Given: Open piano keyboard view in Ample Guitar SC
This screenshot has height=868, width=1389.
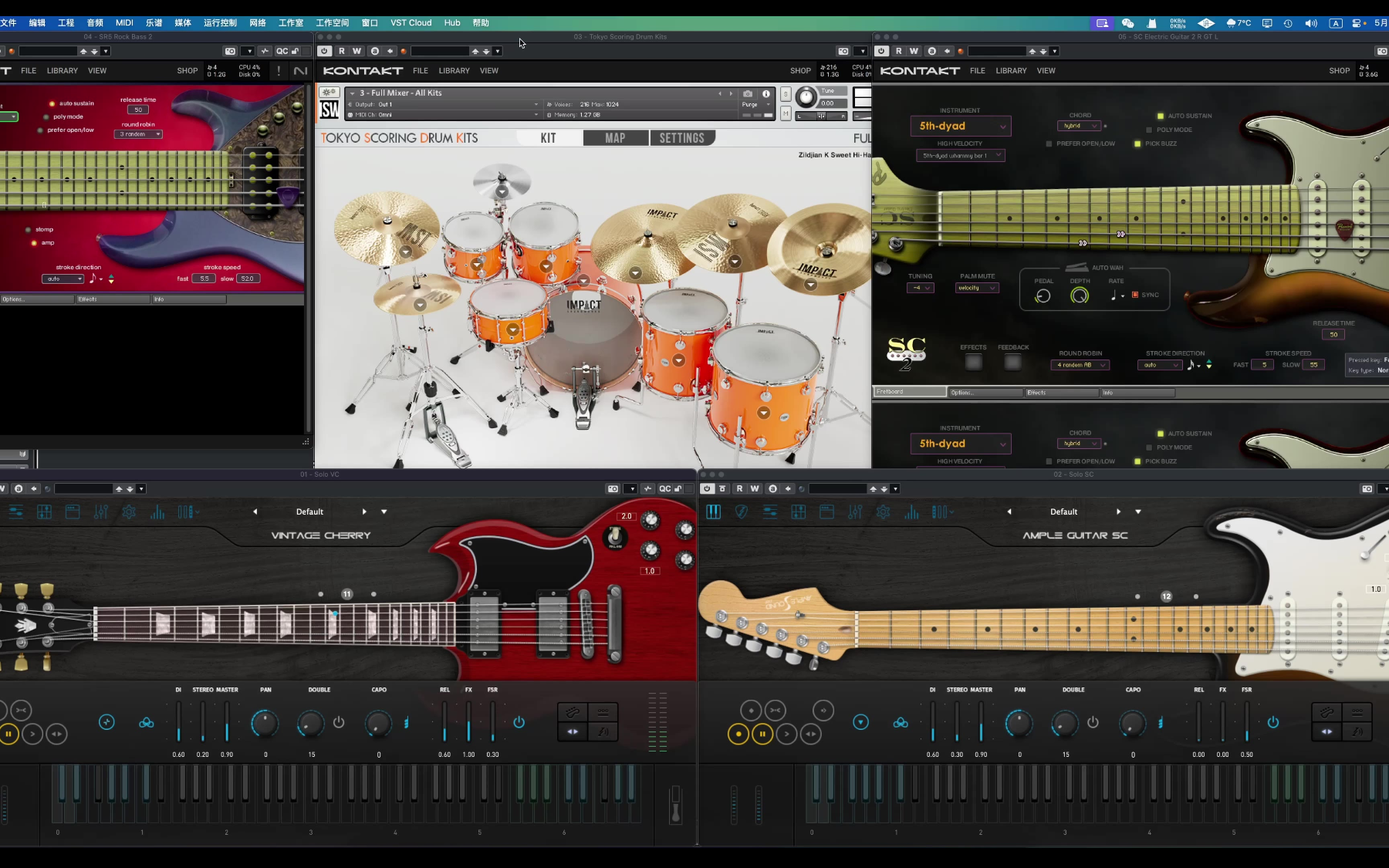Looking at the screenshot, I should point(713,512).
